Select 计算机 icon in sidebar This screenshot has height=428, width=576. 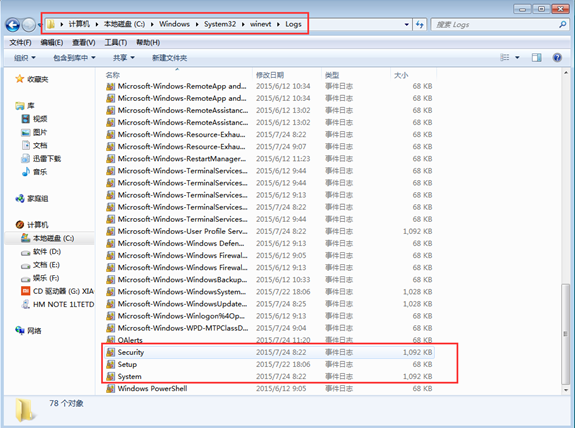19,224
